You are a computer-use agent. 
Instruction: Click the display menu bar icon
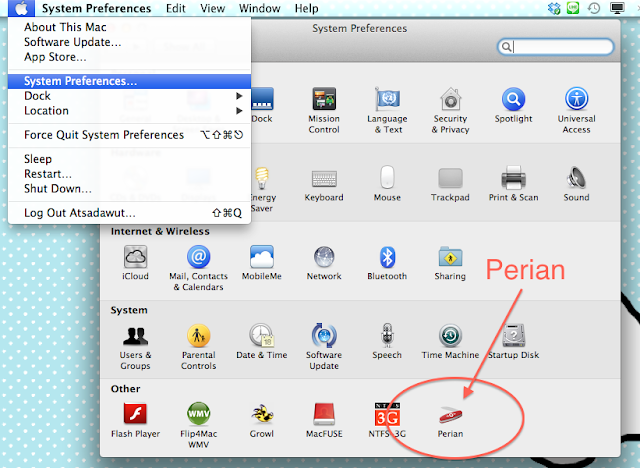coord(617,8)
